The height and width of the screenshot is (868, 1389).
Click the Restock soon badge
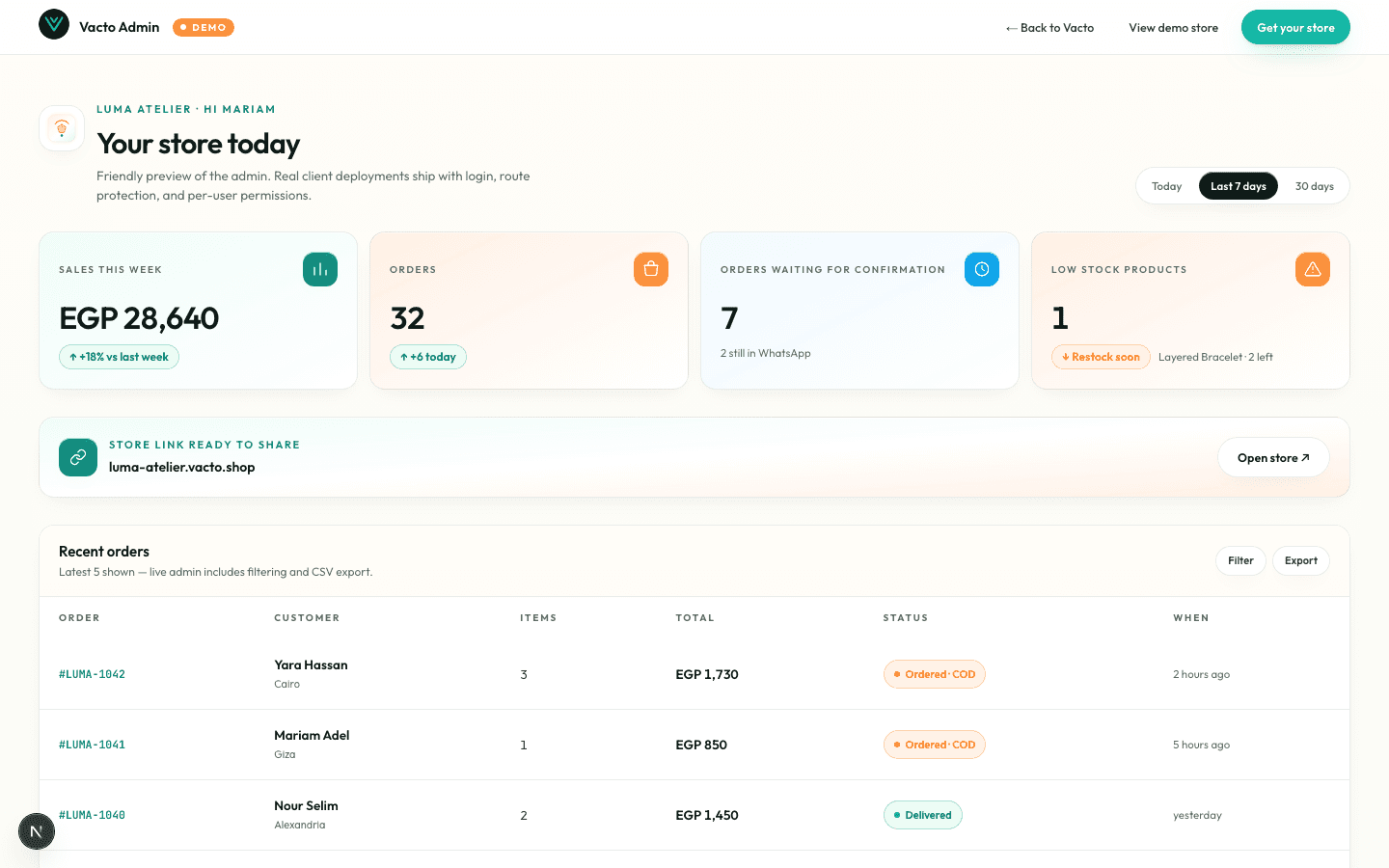tap(1101, 357)
